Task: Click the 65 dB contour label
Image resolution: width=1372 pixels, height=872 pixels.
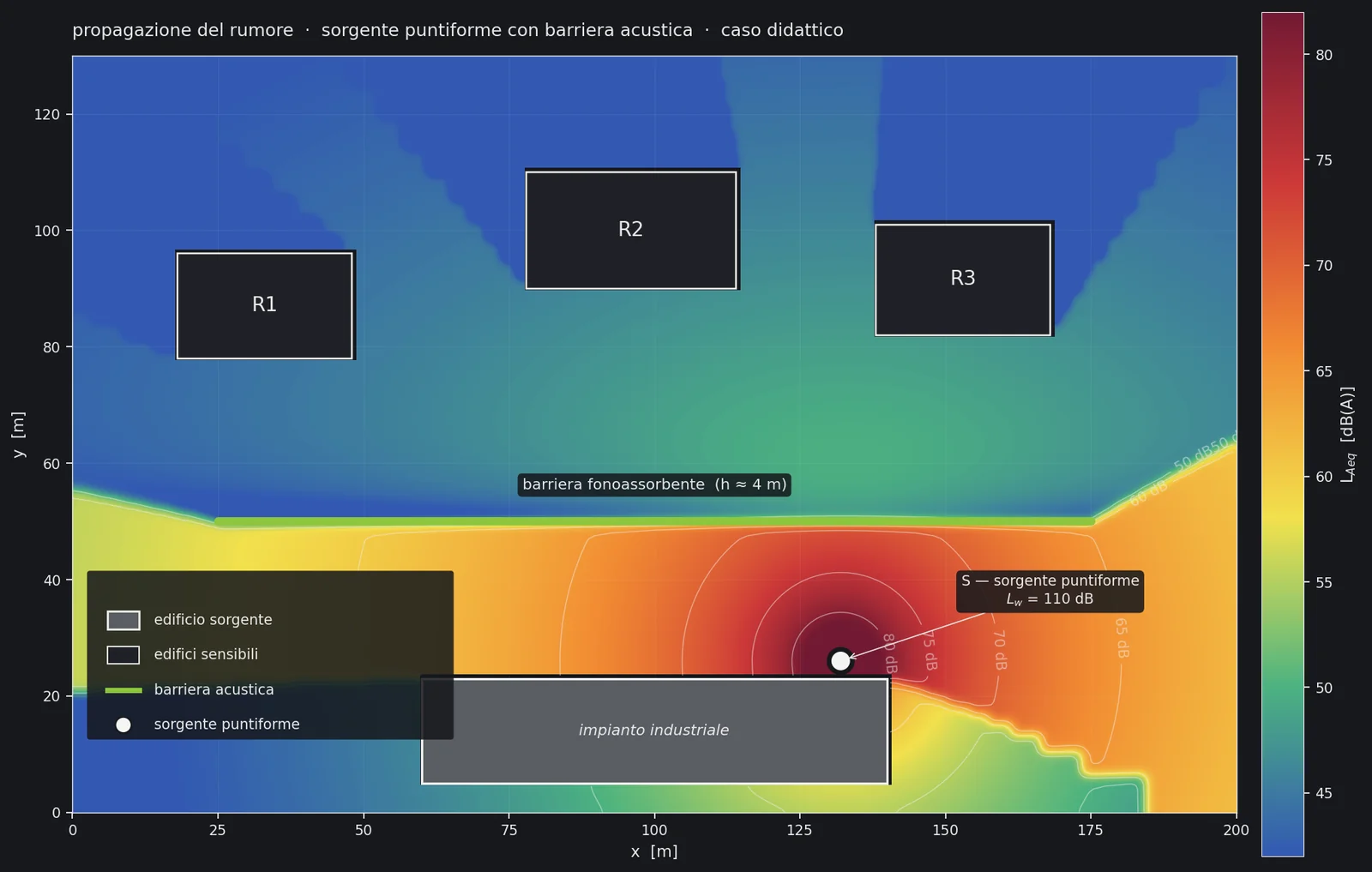Action: [1122, 638]
